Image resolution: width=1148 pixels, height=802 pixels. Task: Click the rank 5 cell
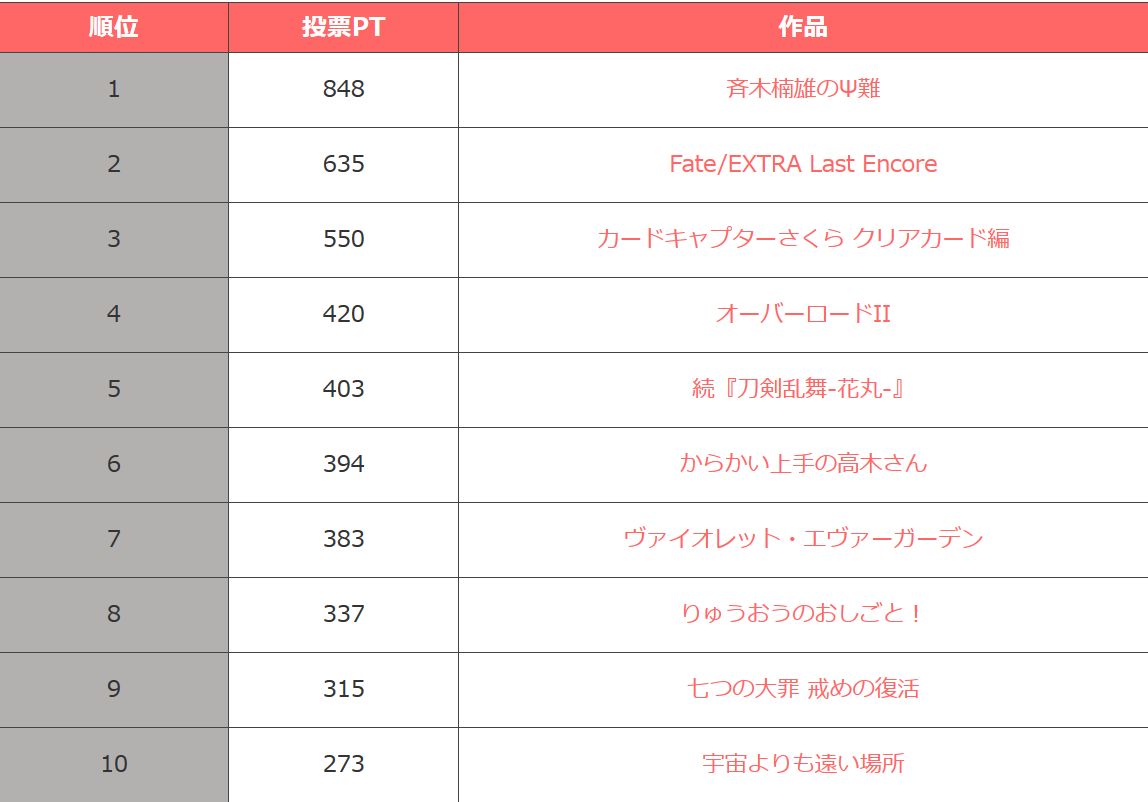(x=114, y=389)
